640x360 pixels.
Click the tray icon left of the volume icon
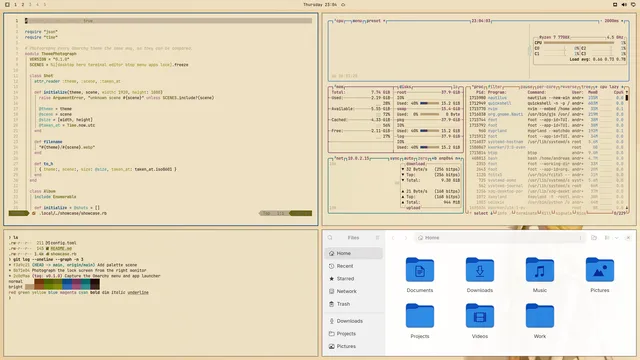click(615, 4)
